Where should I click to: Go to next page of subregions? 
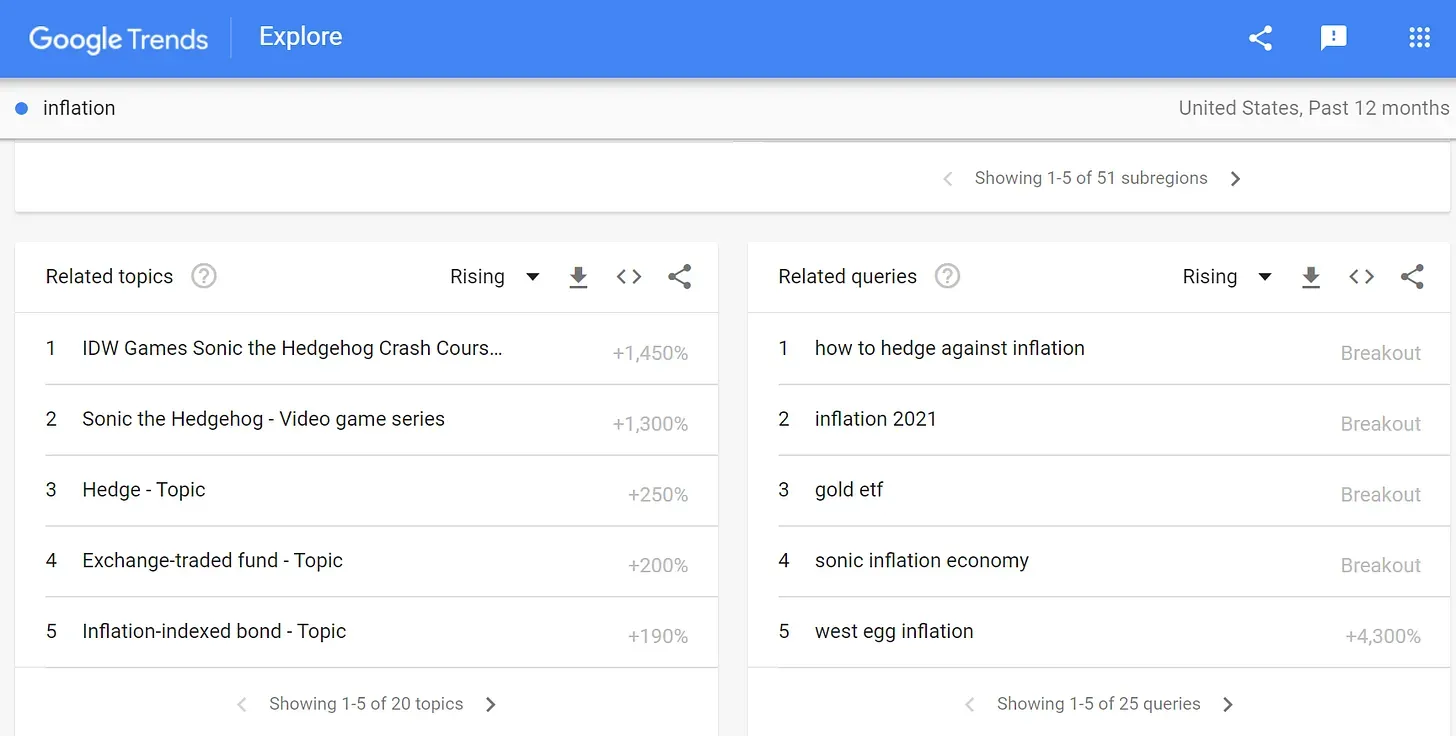pyautogui.click(x=1235, y=179)
